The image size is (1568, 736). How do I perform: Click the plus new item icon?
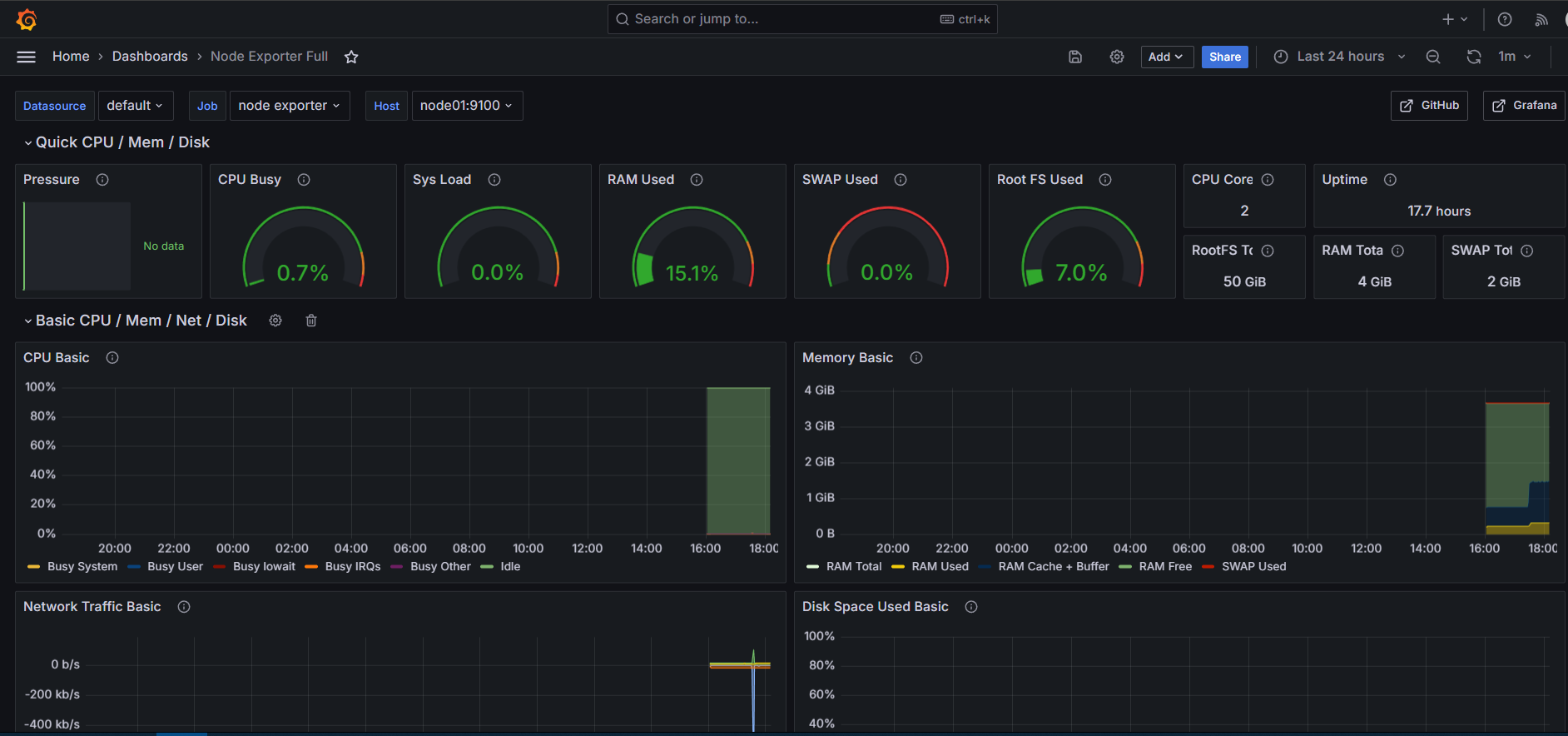click(1455, 19)
